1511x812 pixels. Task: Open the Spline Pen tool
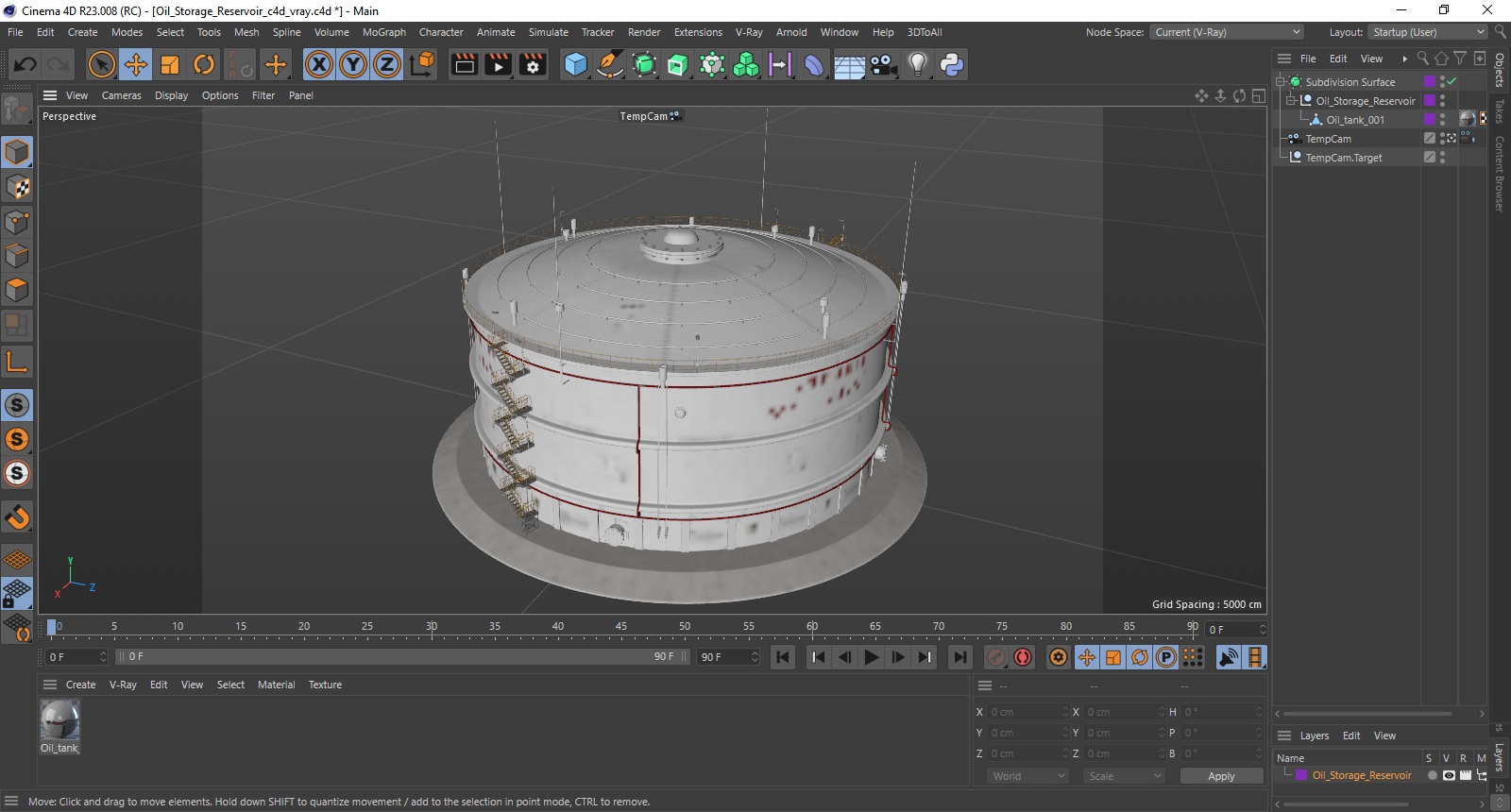click(x=610, y=64)
